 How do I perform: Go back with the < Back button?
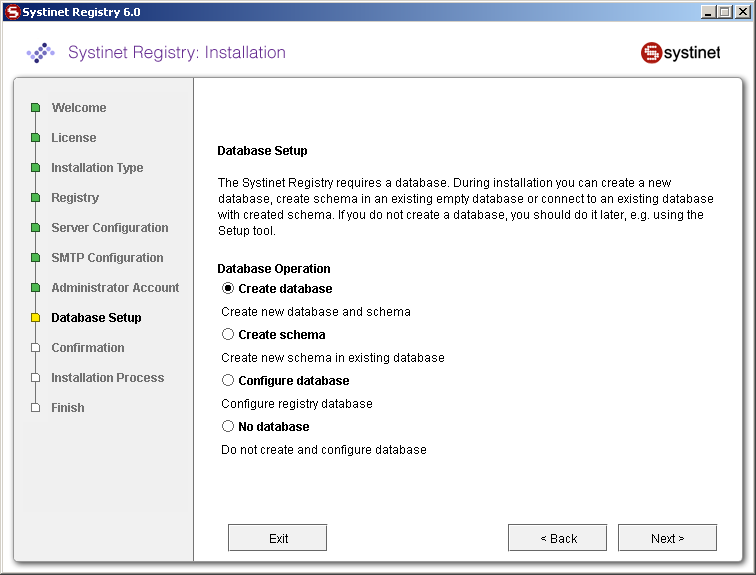coord(557,538)
